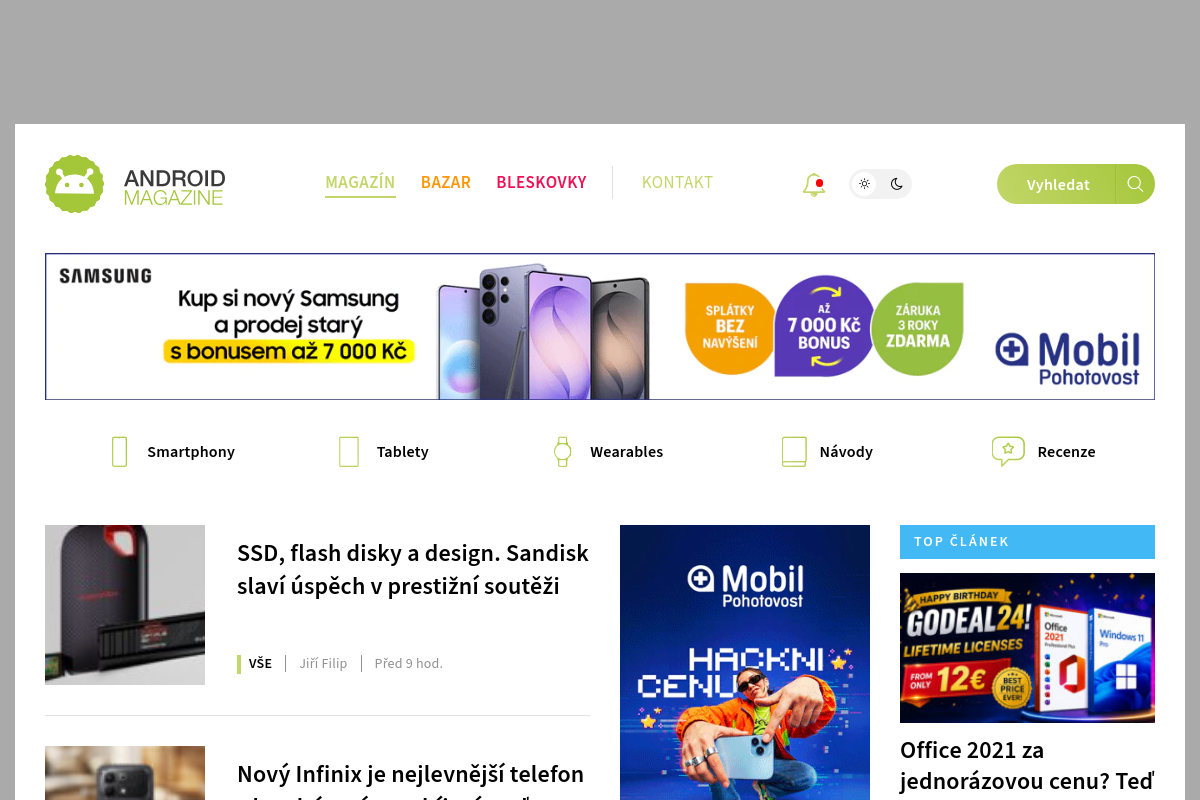Screen dimensions: 1200x800
Task: Open the Recenze category link
Action: click(x=1066, y=452)
